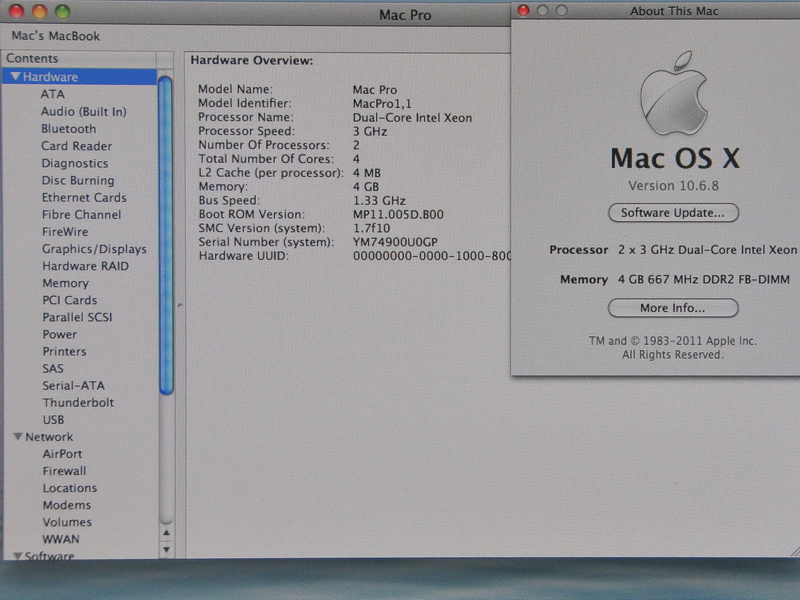800x600 pixels.
Task: Select Modems under Network
Action: tap(67, 505)
